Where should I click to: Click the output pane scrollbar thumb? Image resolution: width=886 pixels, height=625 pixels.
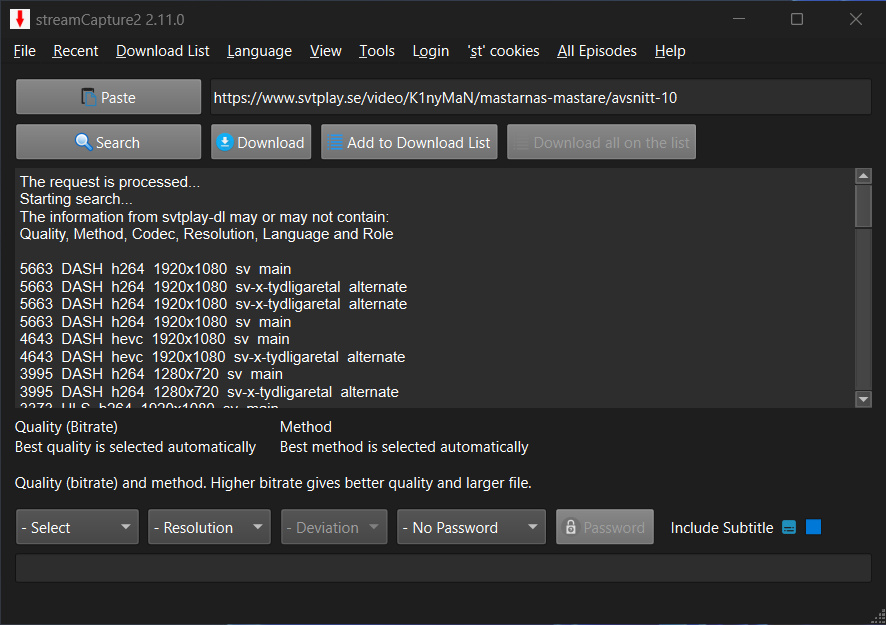[863, 206]
